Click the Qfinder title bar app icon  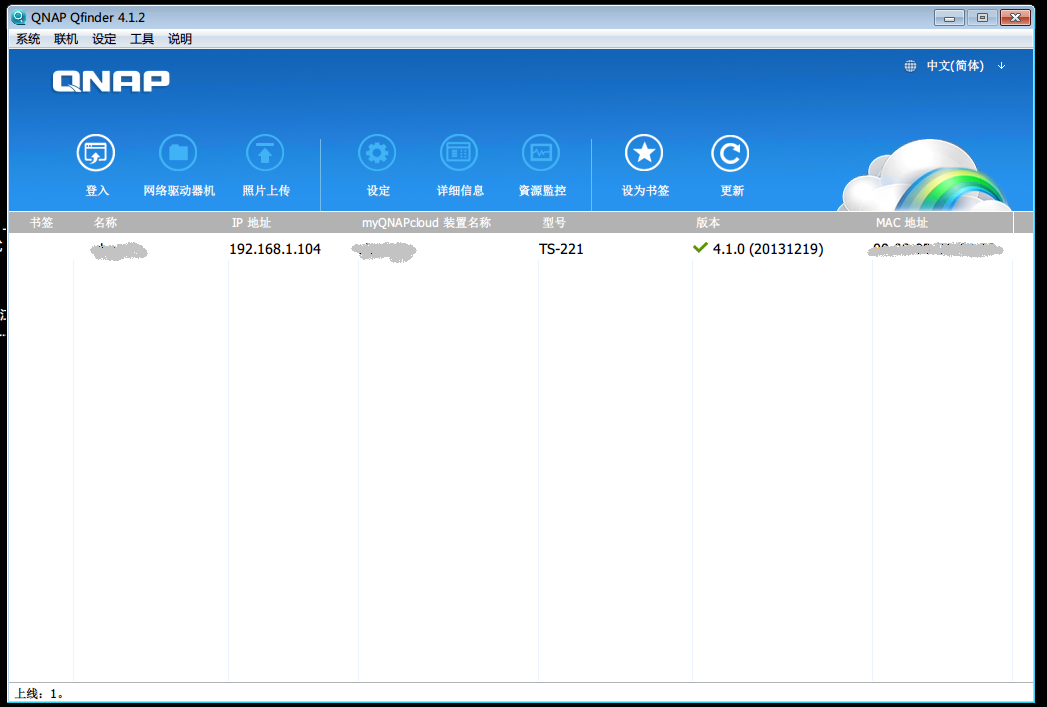pos(19,17)
